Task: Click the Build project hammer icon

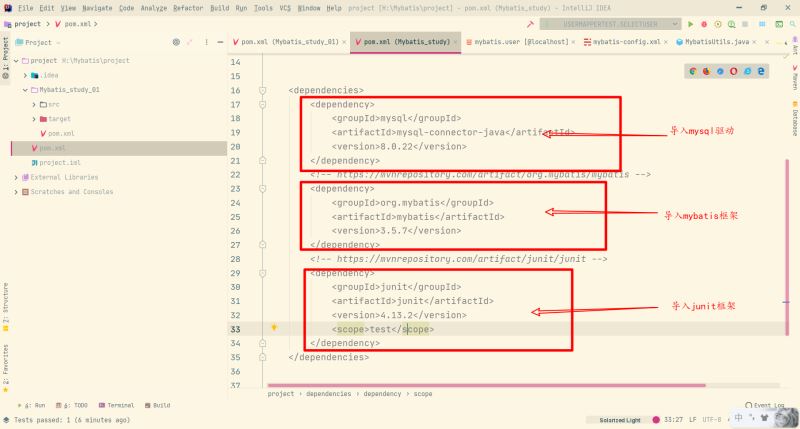Action: pyautogui.click(x=530, y=24)
